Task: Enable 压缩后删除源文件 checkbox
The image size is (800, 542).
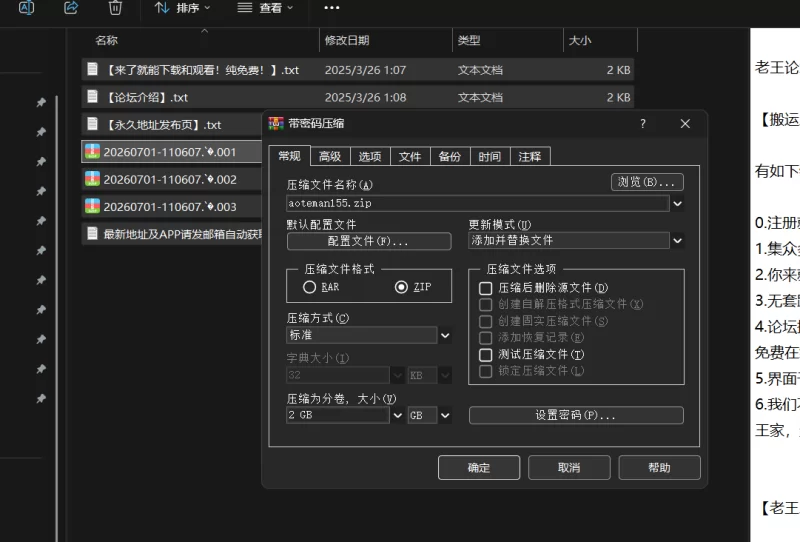Action: (x=485, y=288)
